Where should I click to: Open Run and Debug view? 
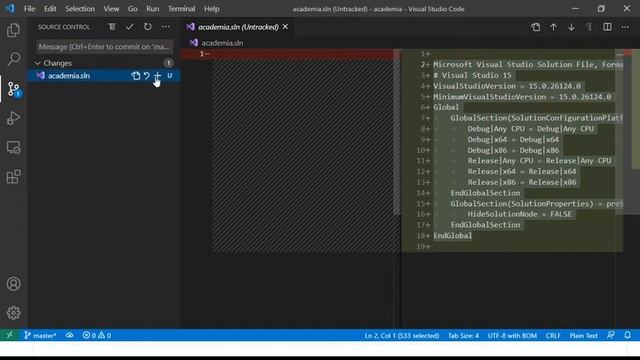(x=13, y=118)
